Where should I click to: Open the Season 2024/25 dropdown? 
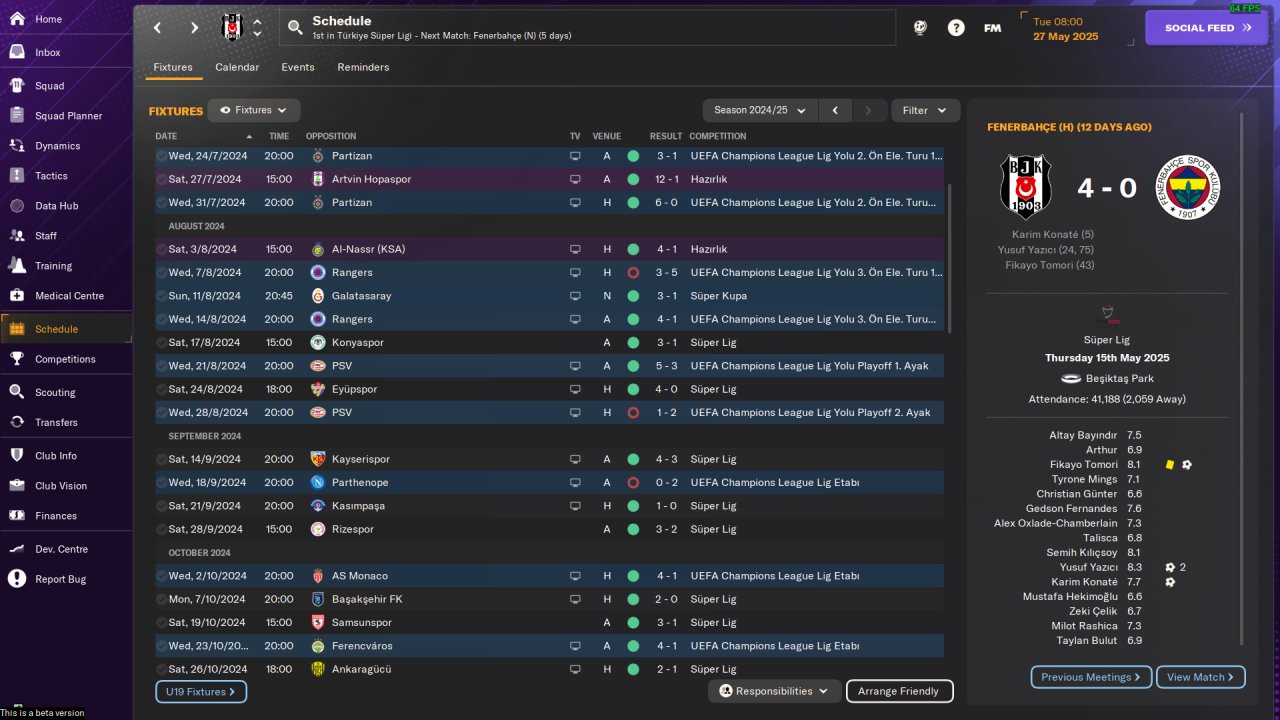coord(760,110)
